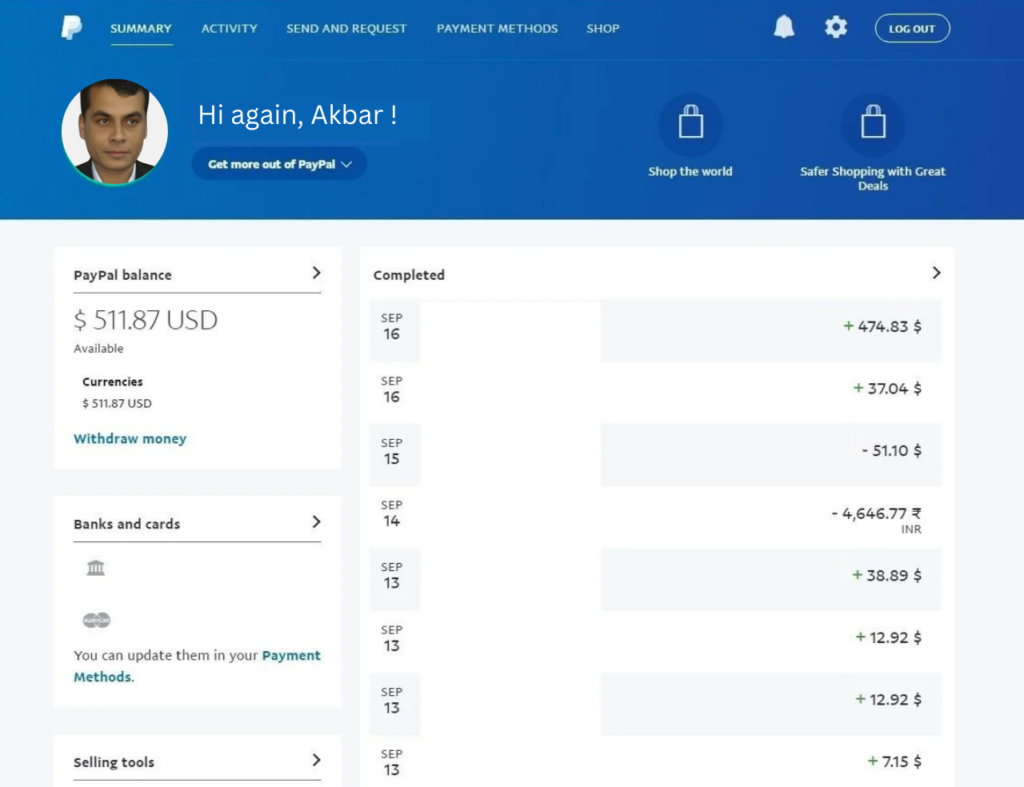Click the Shop the world label
Screen dimensions: 1024x787
coord(690,172)
